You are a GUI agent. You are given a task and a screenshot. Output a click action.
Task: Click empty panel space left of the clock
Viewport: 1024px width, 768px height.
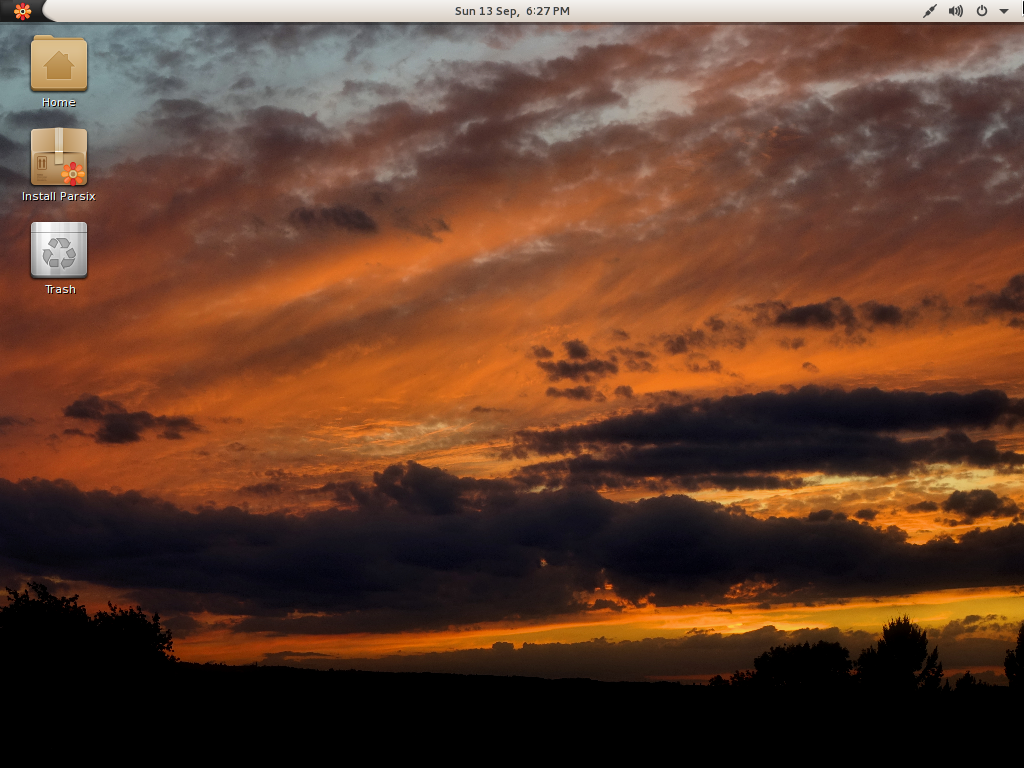(x=250, y=11)
